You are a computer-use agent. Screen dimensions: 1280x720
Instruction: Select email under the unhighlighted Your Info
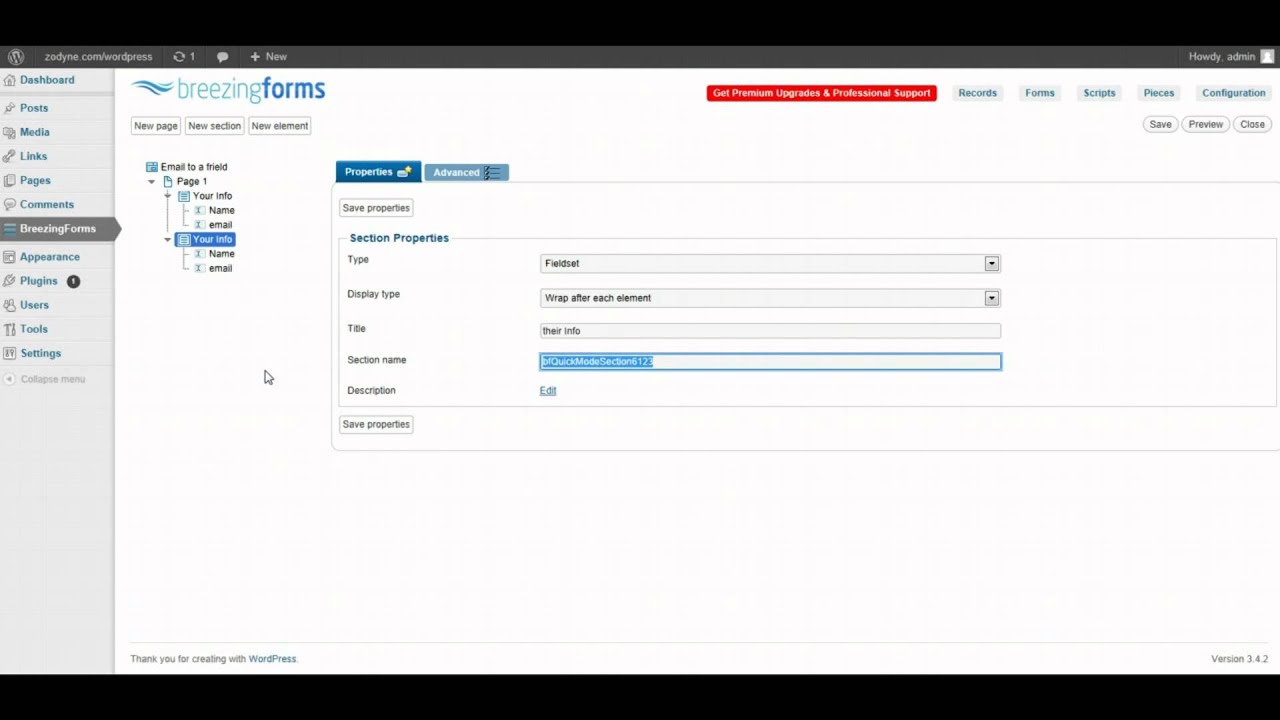221,225
